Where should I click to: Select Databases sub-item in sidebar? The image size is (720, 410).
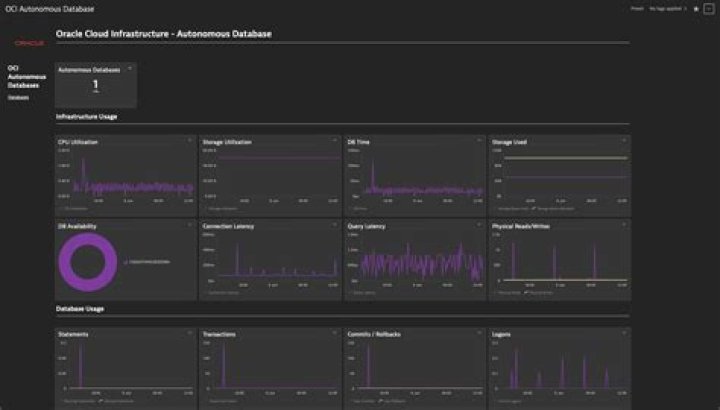point(18,98)
